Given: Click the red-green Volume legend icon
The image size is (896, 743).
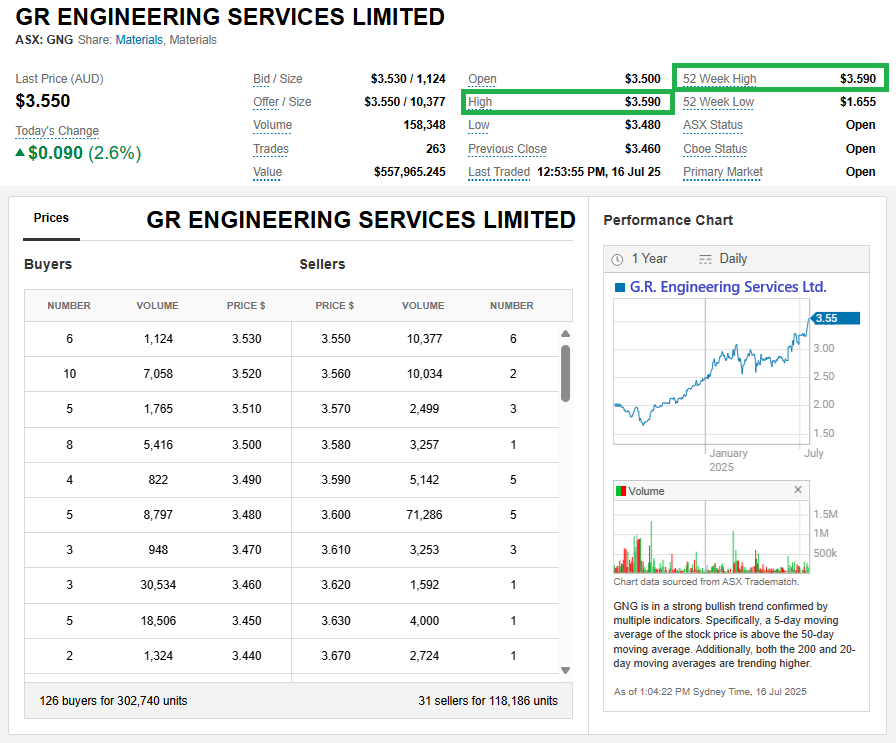Looking at the screenshot, I should [x=620, y=491].
